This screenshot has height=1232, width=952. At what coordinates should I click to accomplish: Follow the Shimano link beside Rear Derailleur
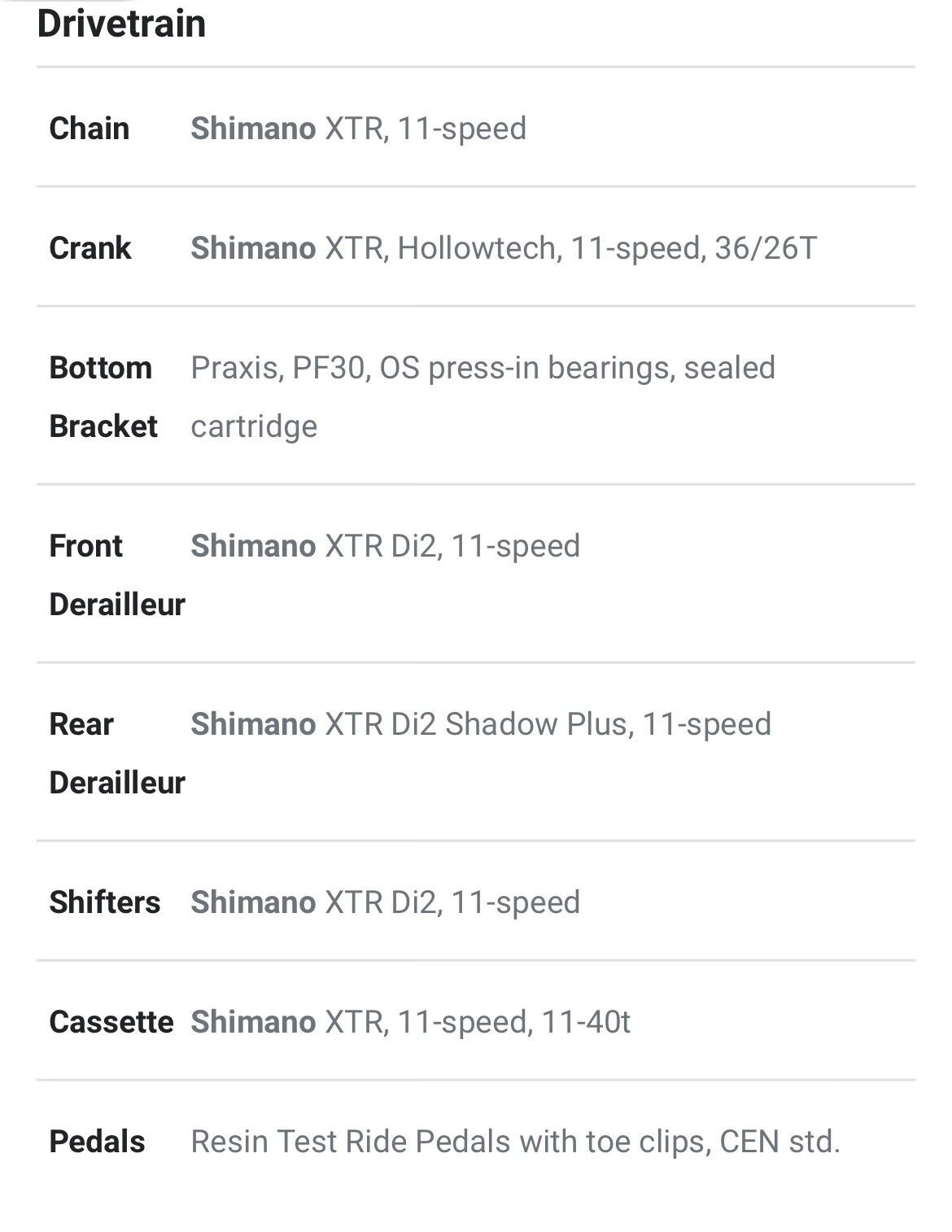tap(253, 724)
